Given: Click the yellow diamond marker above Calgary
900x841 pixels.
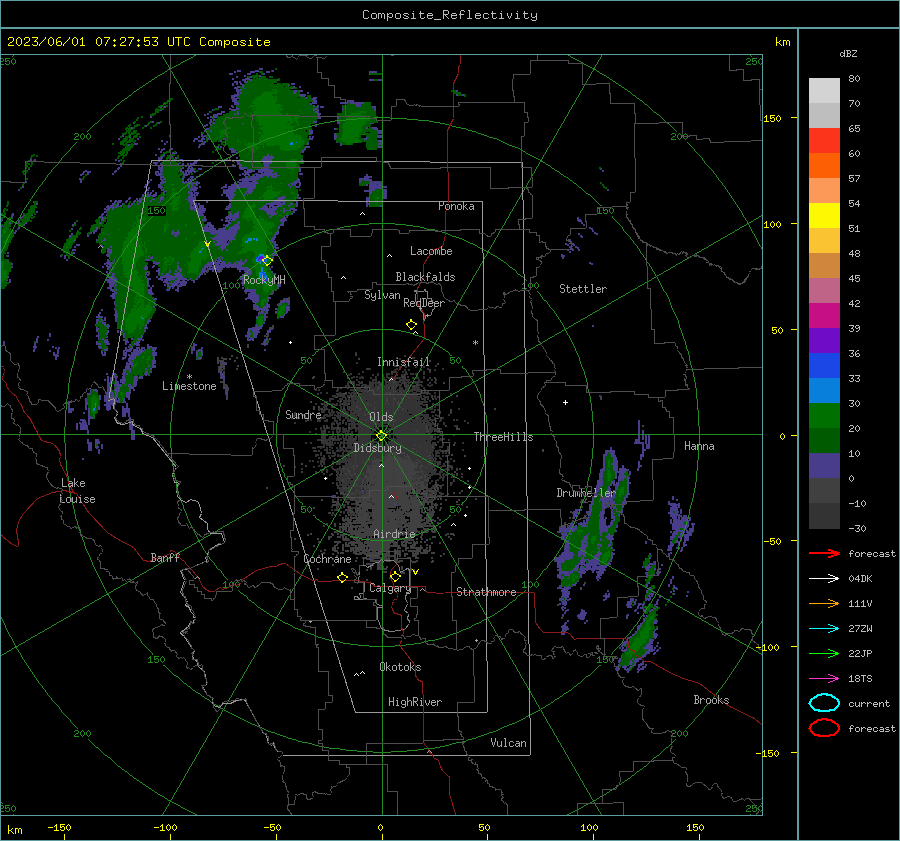Looking at the screenshot, I should point(395,576).
